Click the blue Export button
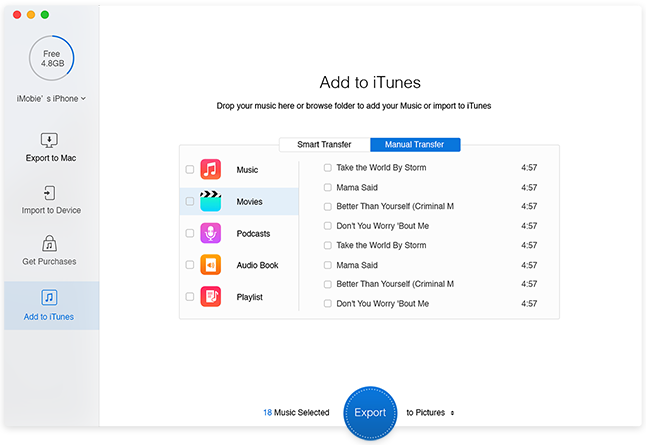The height and width of the screenshot is (445, 646). (370, 413)
